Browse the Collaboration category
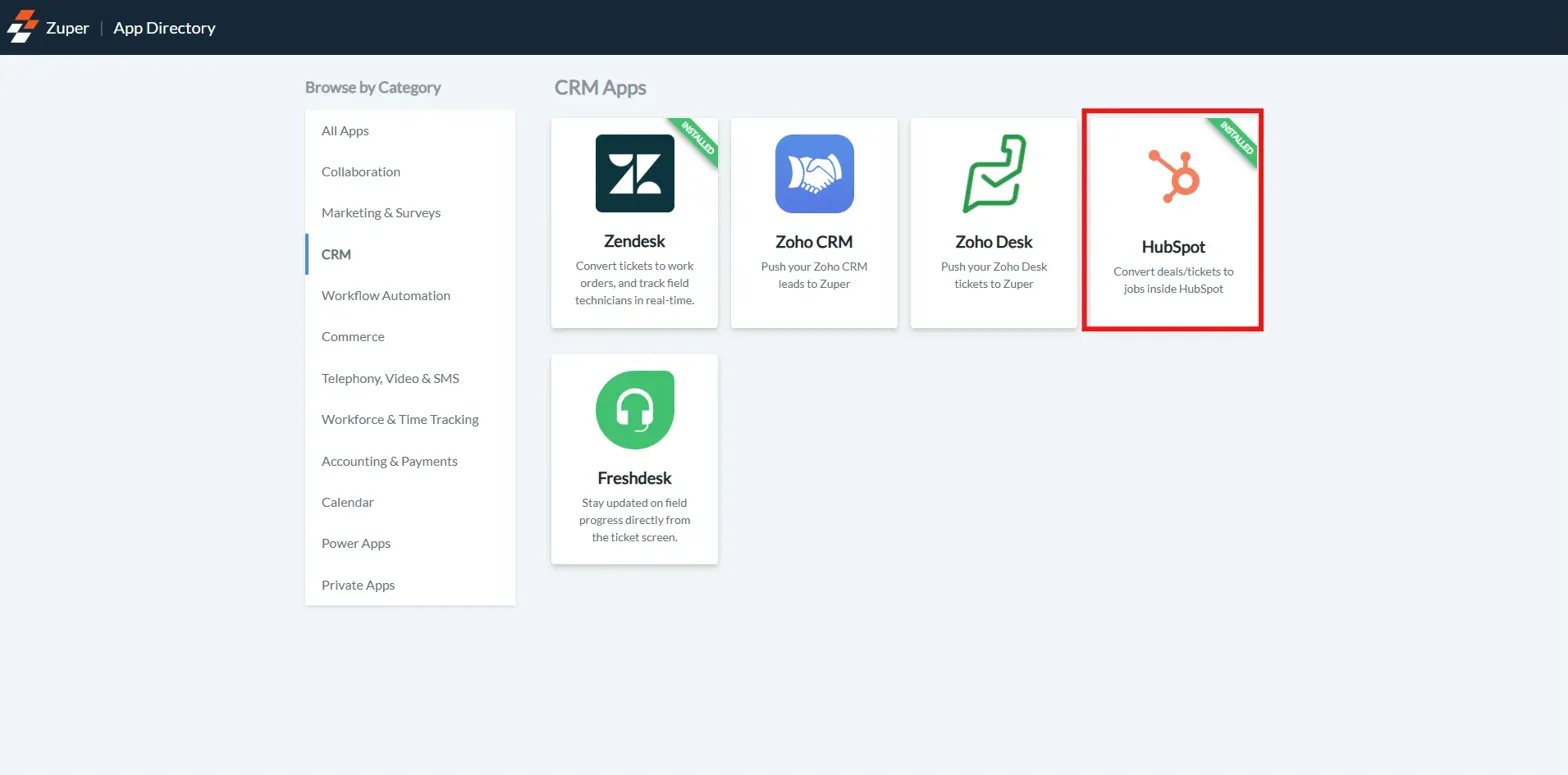 [410, 172]
